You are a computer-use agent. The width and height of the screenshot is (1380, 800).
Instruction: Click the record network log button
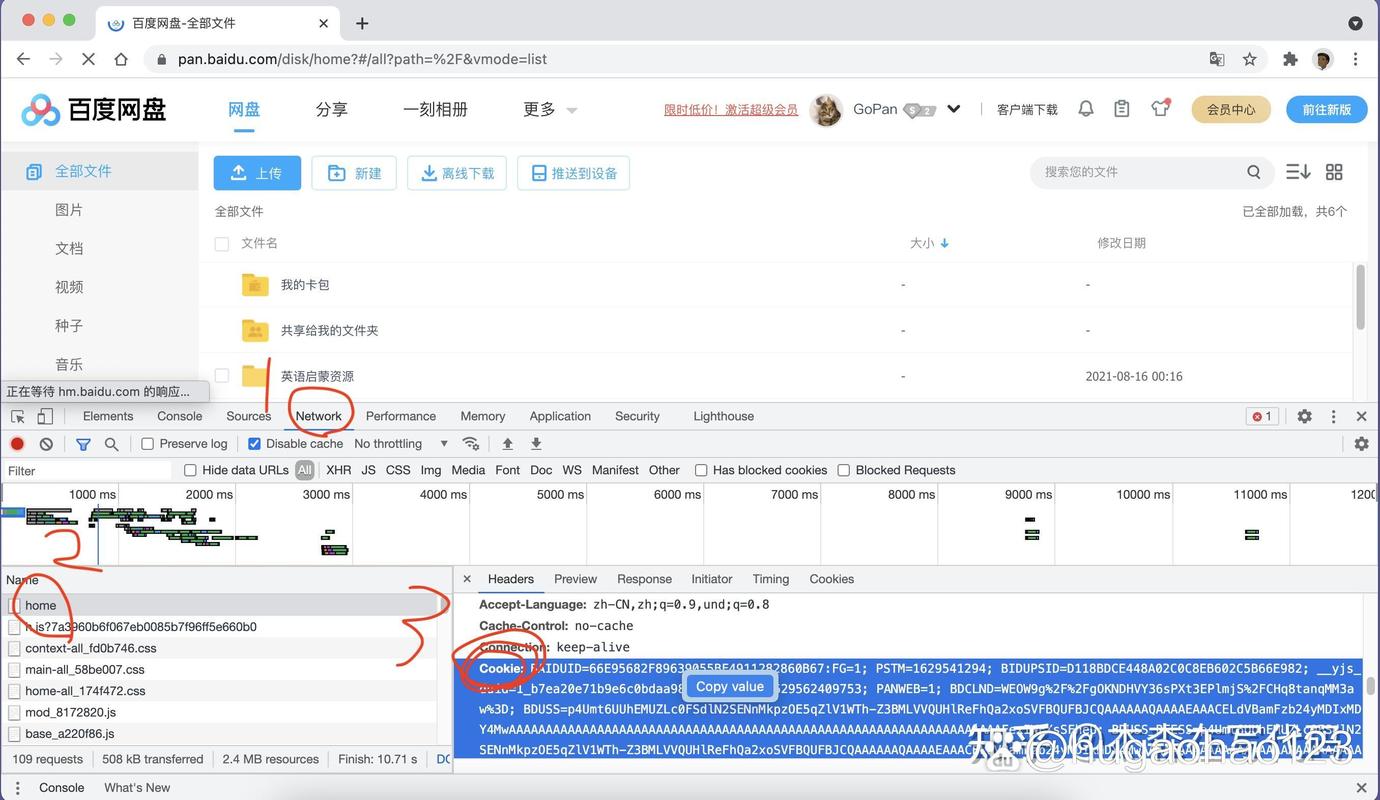(x=16, y=443)
